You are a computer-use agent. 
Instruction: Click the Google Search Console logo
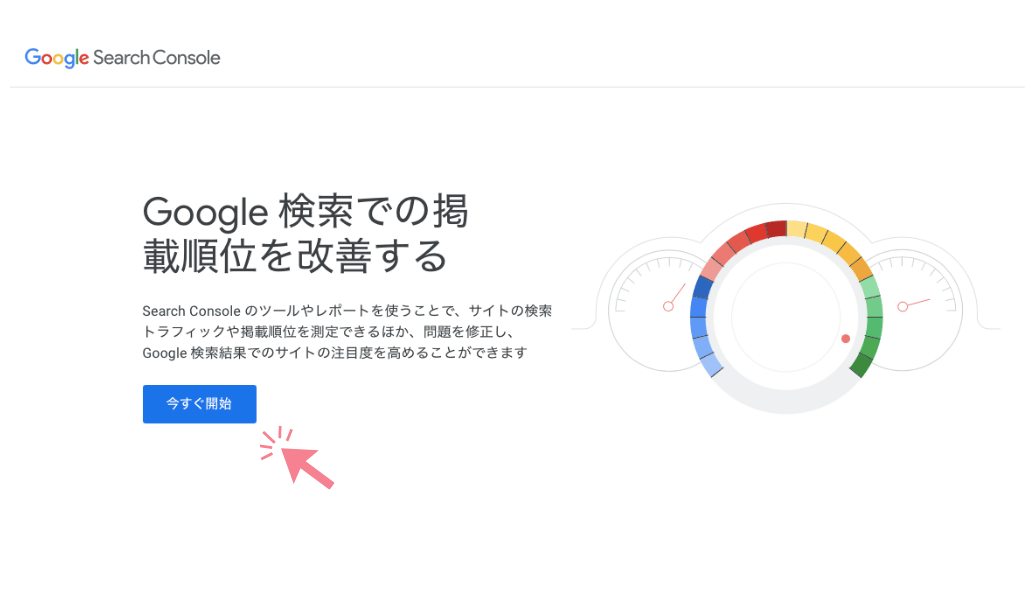122,57
